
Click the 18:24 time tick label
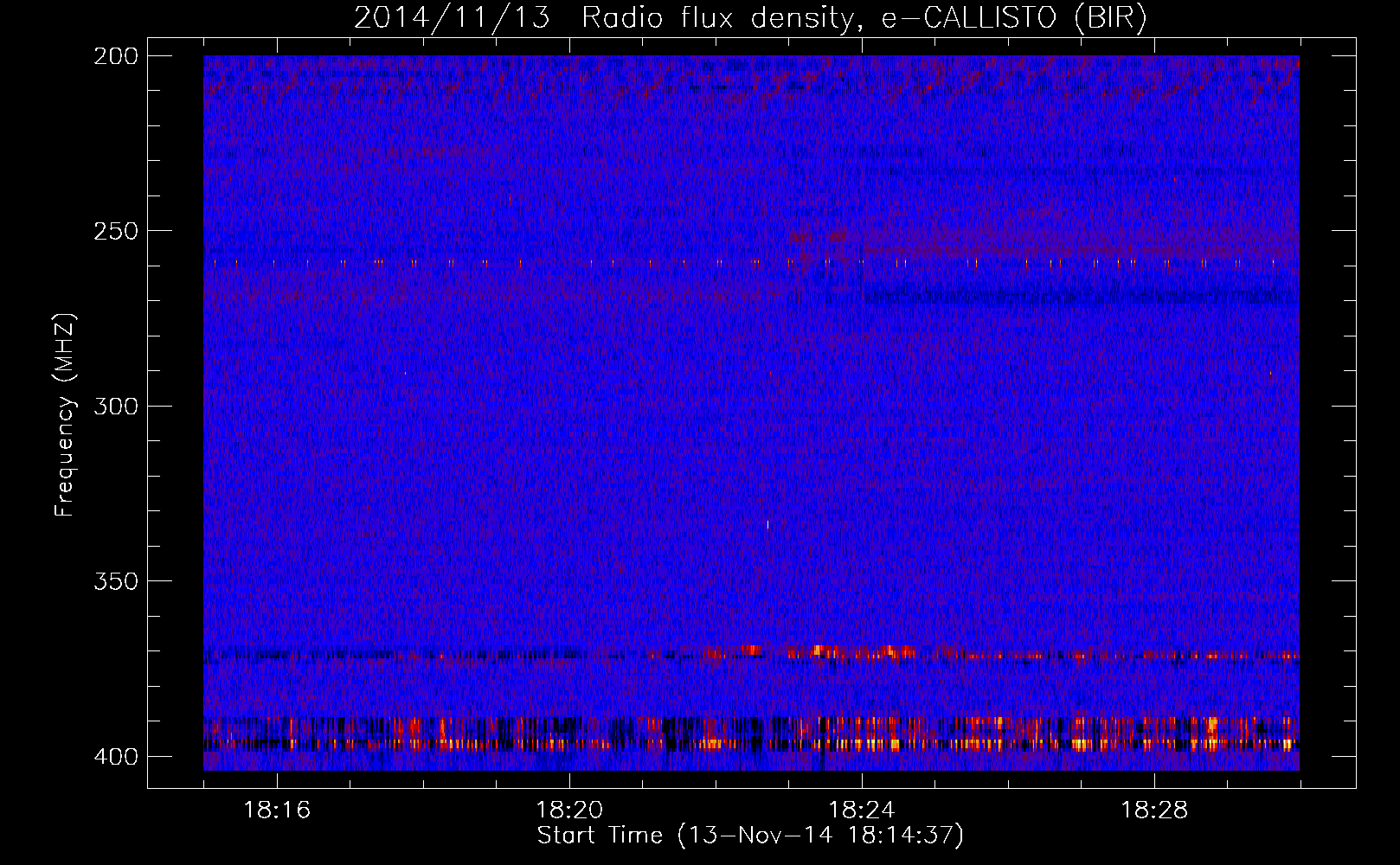pos(862,811)
